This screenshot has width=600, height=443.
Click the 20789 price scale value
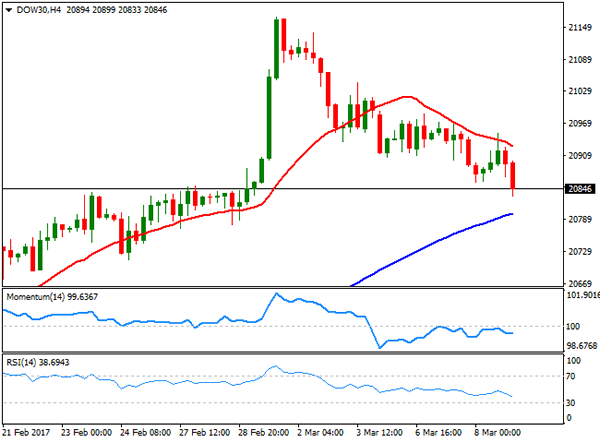[580, 220]
